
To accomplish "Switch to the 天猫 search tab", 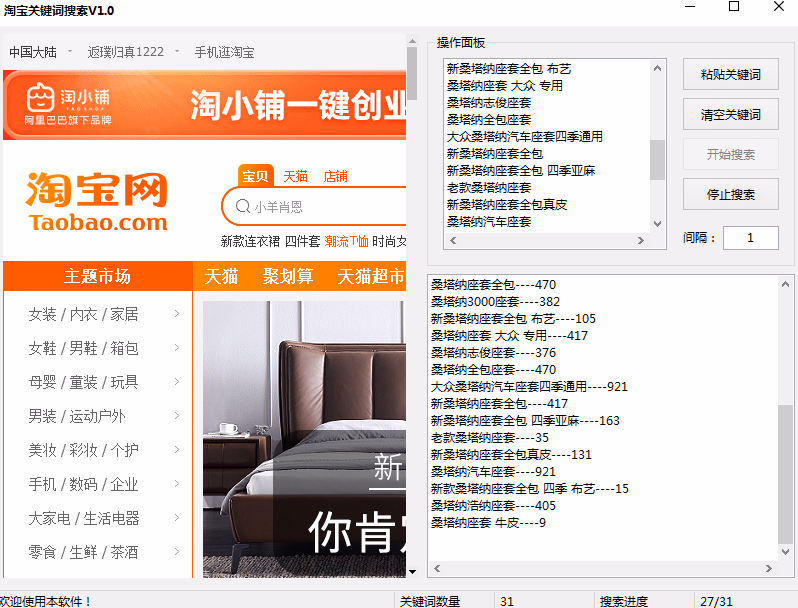I will click(295, 177).
